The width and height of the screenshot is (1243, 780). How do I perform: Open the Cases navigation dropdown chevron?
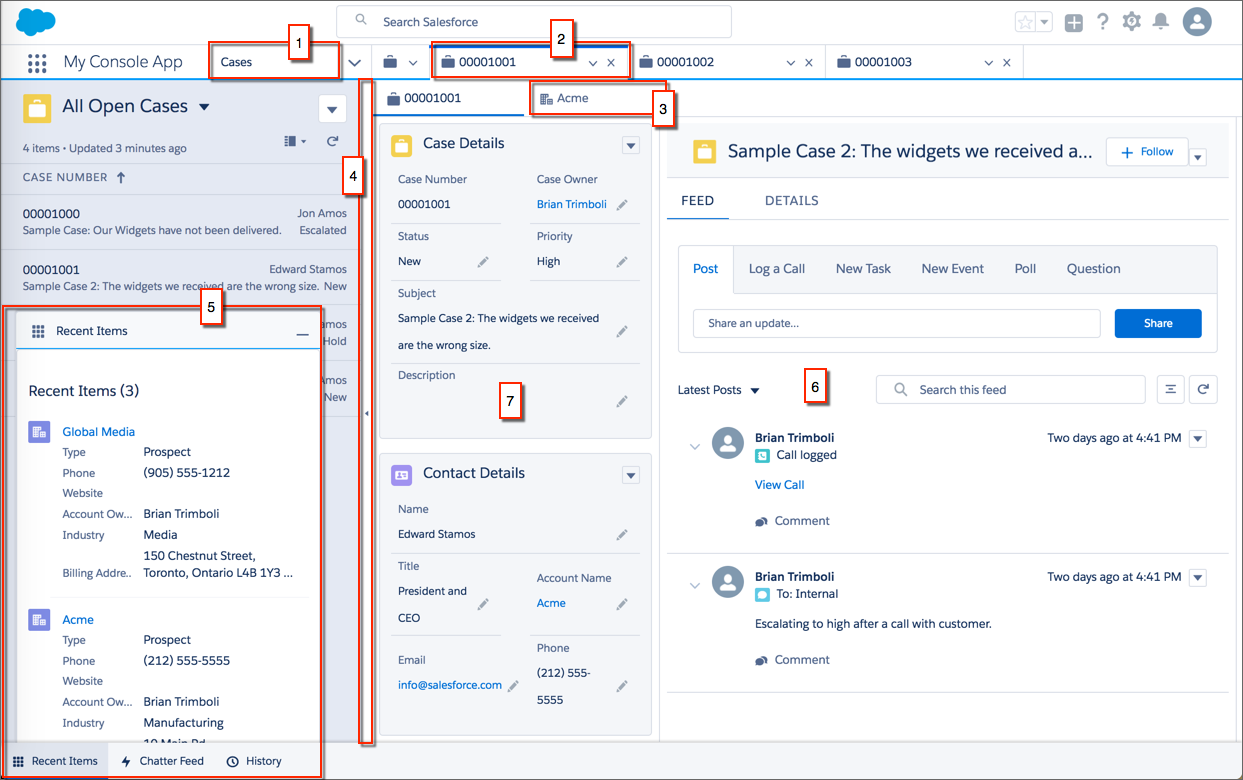coord(354,62)
